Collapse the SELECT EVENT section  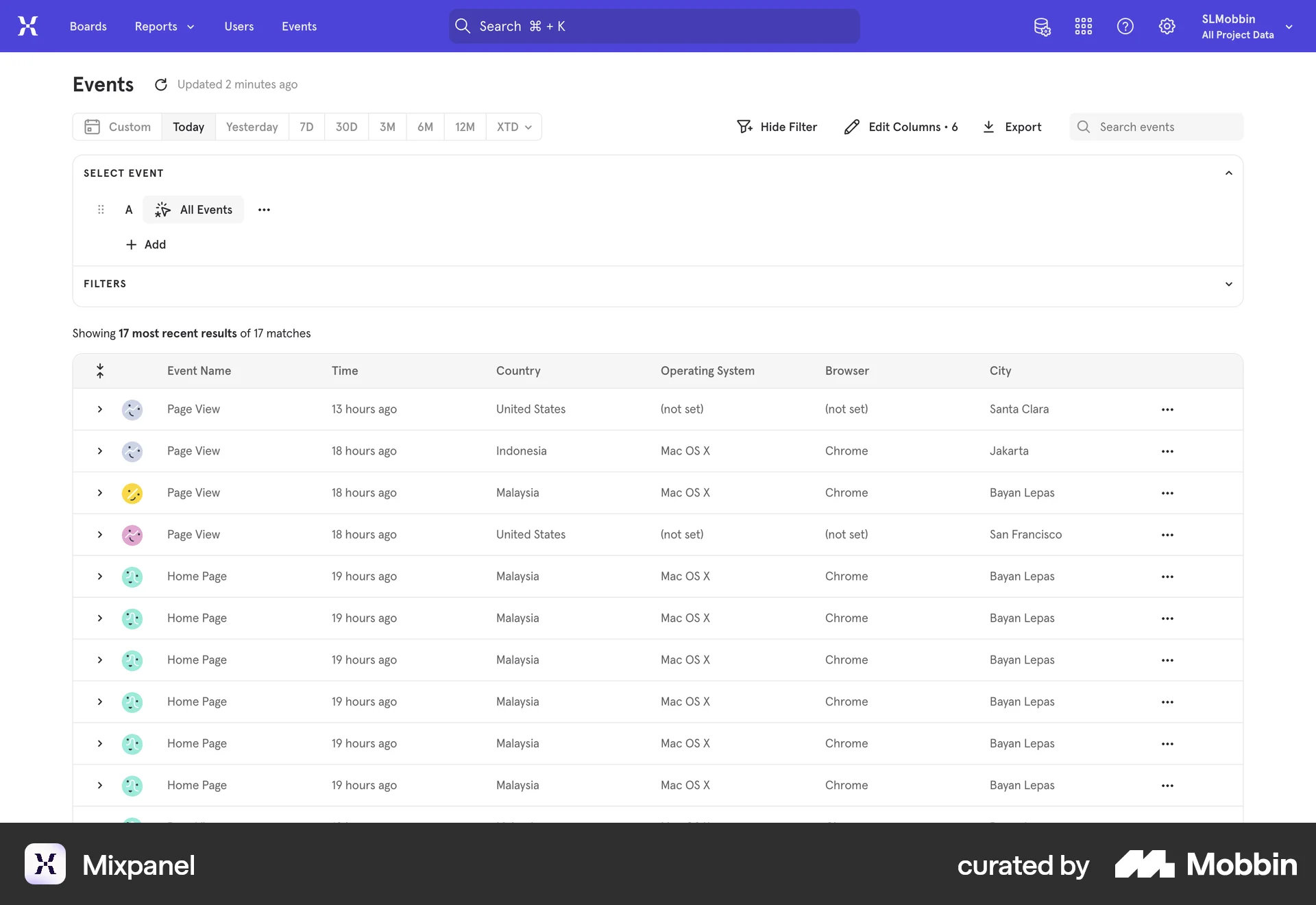(x=1228, y=173)
